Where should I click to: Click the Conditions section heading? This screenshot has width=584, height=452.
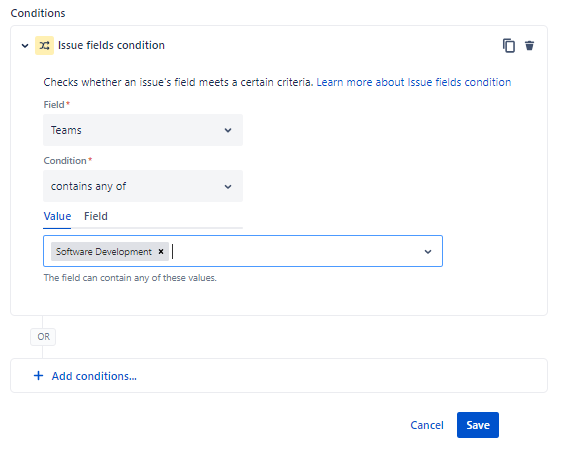coord(38,13)
